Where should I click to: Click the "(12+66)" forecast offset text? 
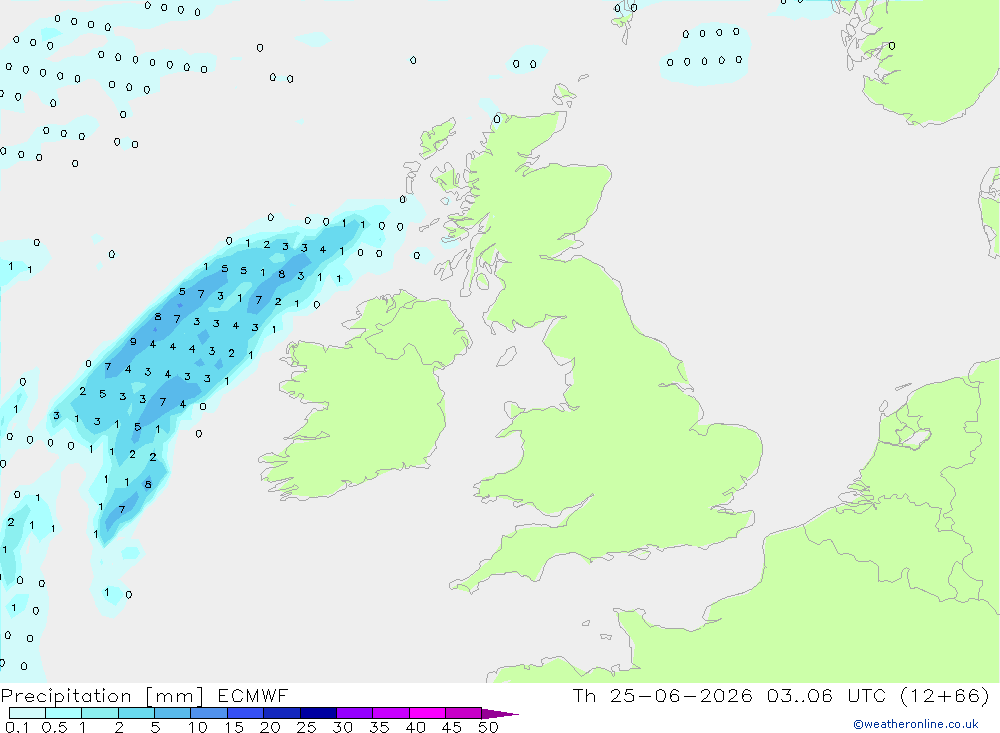(945, 695)
